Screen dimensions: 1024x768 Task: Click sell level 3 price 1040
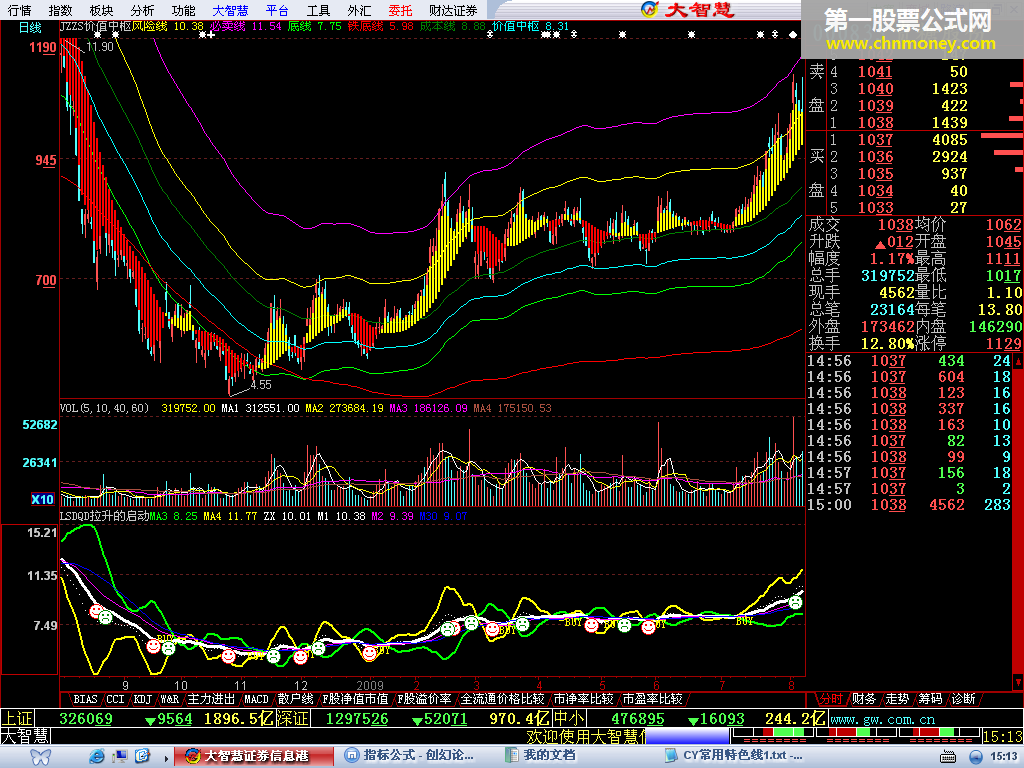tap(875, 89)
